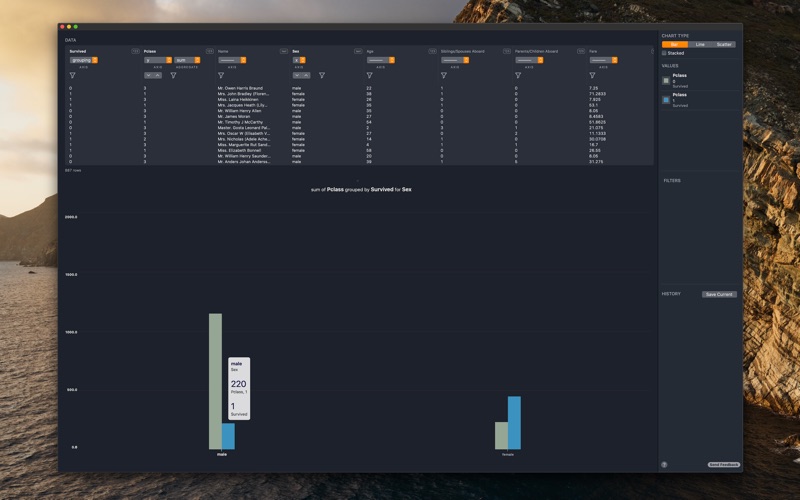Open Survived axis dropdown set to grouping
Viewport: 800px width, 500px height.
(84, 60)
